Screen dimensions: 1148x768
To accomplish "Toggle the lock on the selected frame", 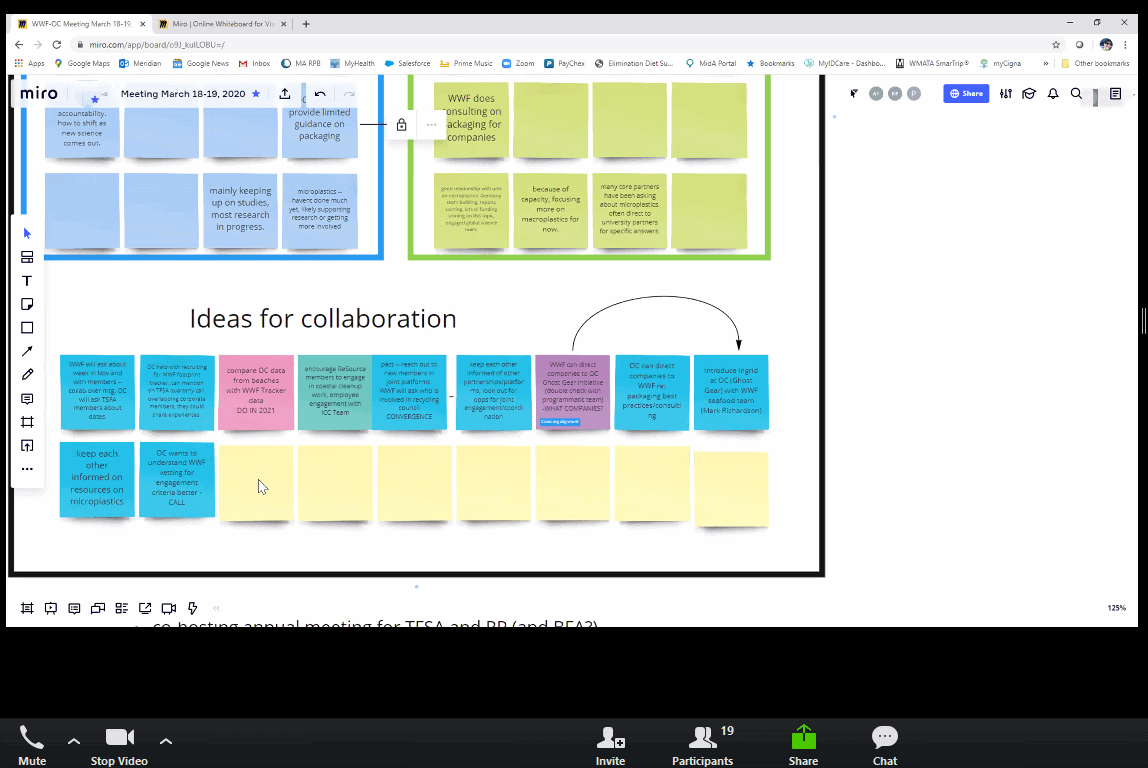I will click(x=401, y=124).
